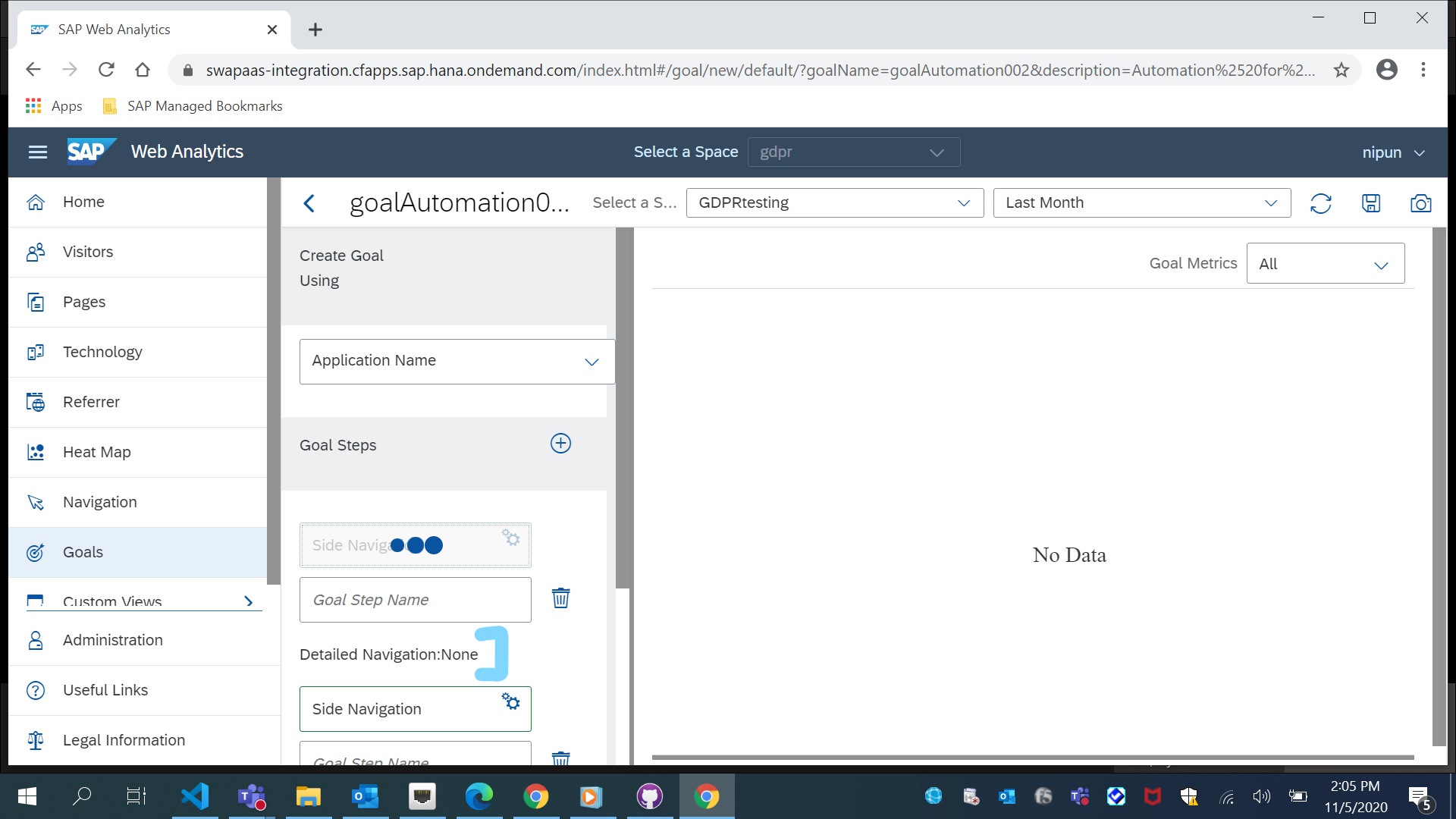Viewport: 1456px width, 819px height.
Task: Open the Heat Map section
Action: (x=96, y=451)
